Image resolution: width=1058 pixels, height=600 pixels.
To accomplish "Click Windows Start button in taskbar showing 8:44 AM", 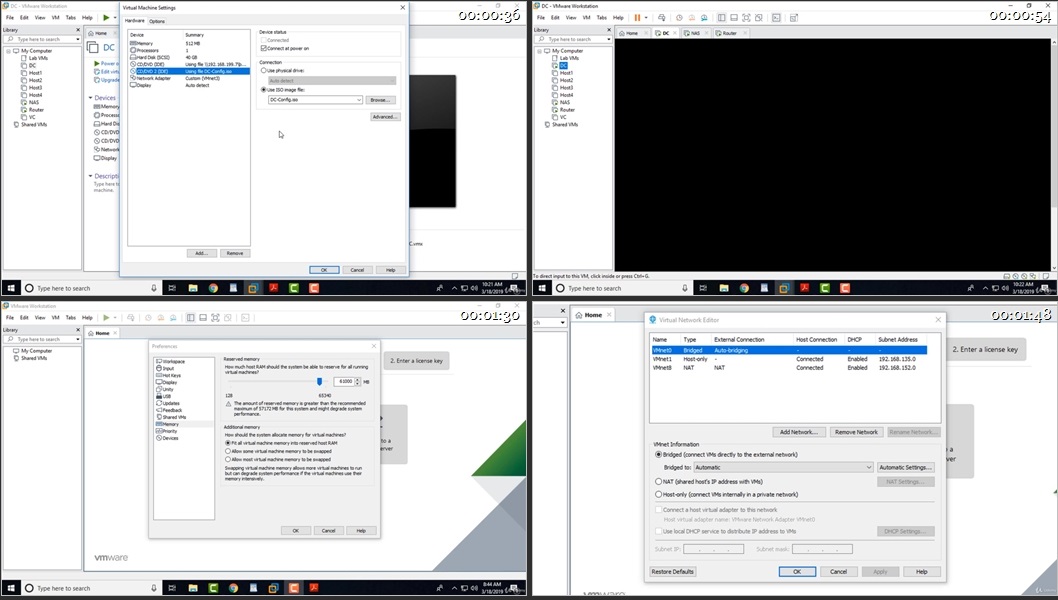I will click(x=11, y=588).
